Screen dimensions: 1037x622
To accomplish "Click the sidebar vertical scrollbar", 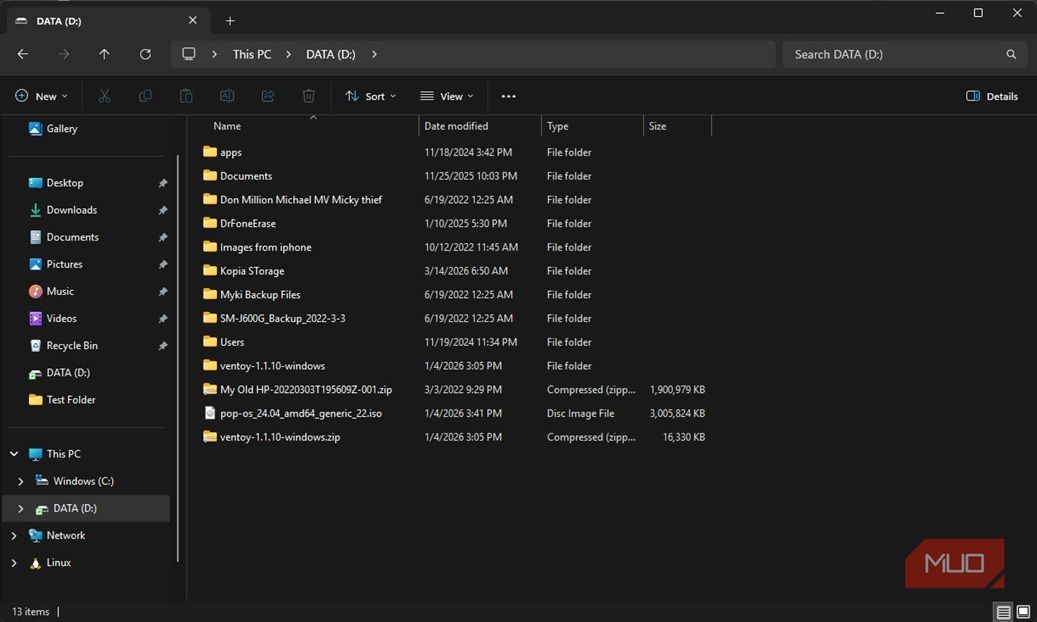I will pyautogui.click(x=177, y=357).
